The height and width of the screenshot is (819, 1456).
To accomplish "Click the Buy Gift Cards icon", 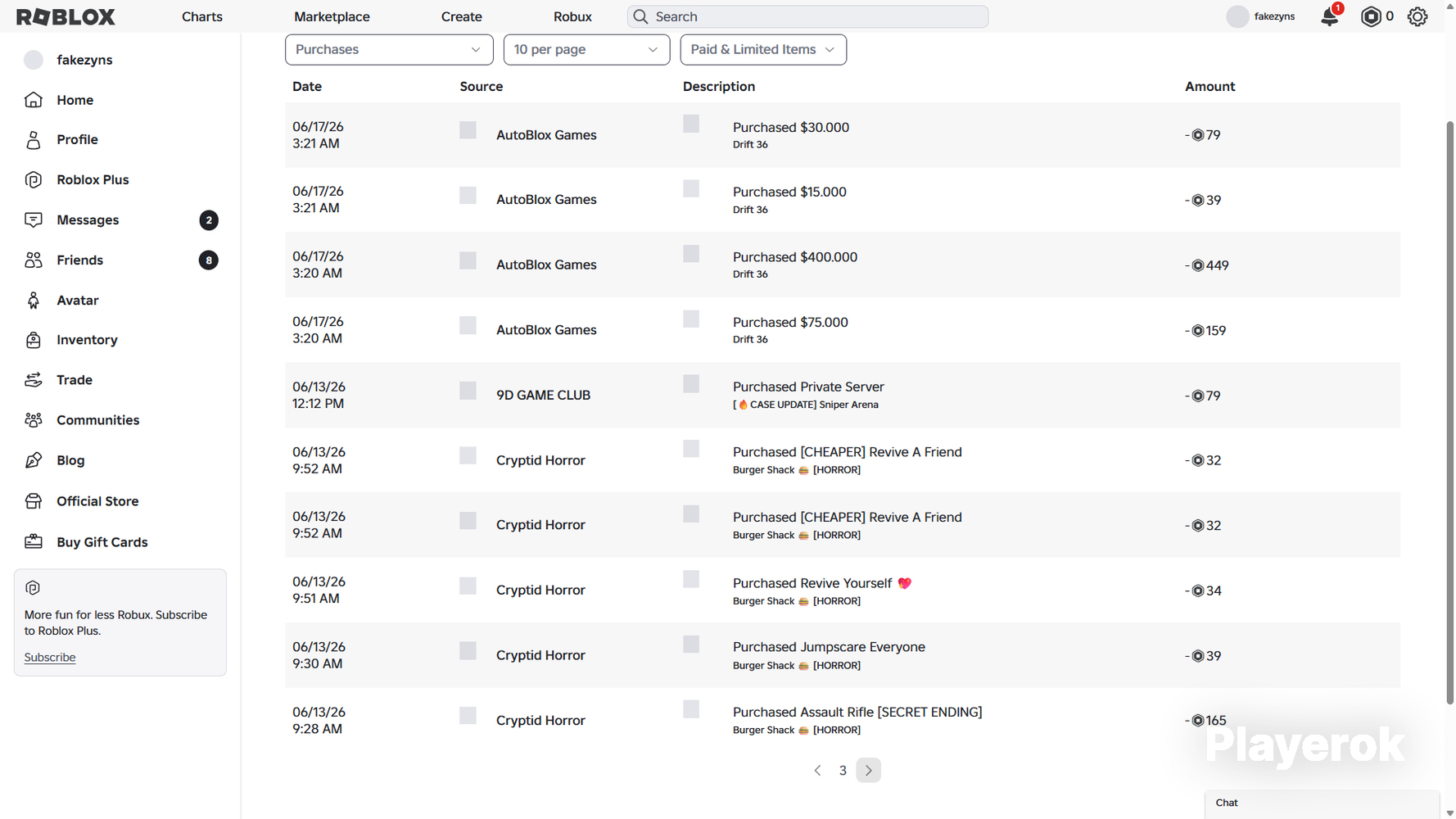I will point(34,541).
